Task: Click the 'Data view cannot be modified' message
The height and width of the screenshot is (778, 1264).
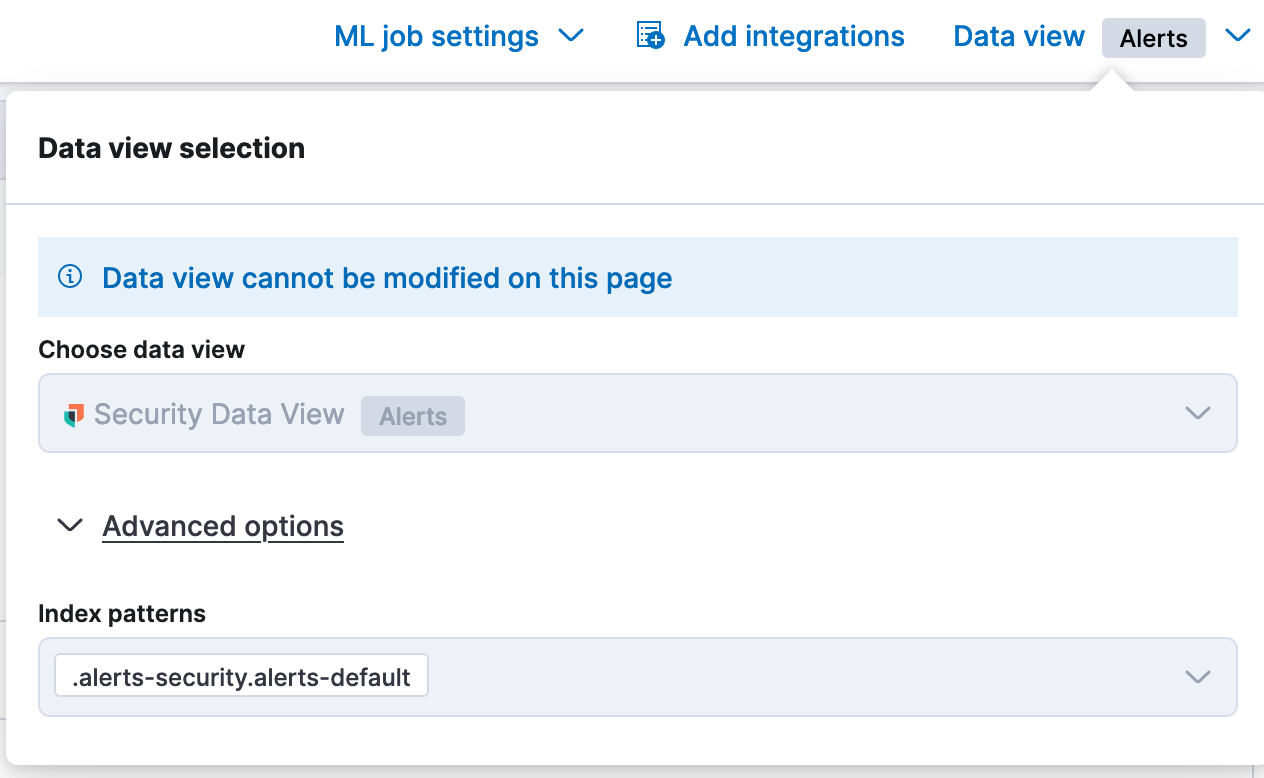Action: click(387, 278)
